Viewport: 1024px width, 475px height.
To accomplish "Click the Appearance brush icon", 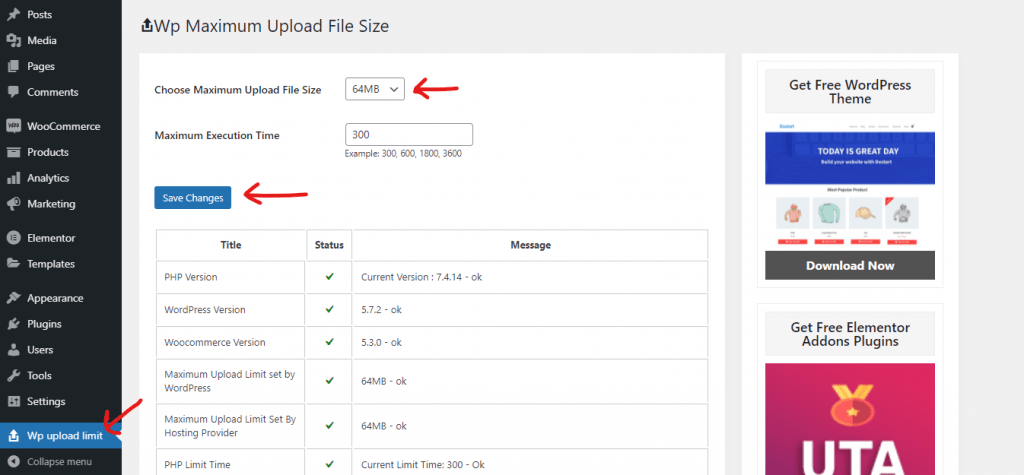I will tap(13, 299).
